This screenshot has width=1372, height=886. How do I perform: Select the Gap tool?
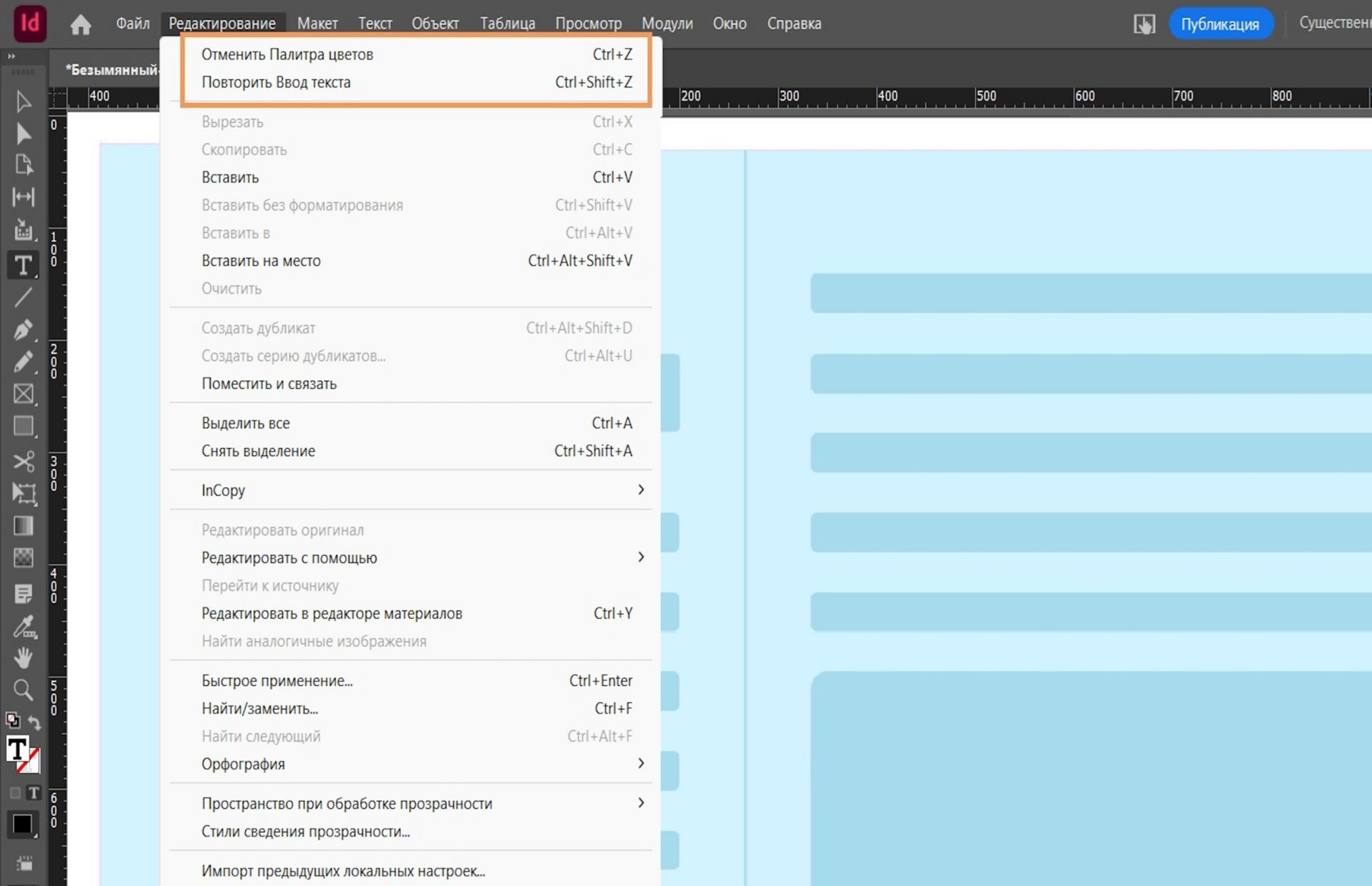(23, 197)
